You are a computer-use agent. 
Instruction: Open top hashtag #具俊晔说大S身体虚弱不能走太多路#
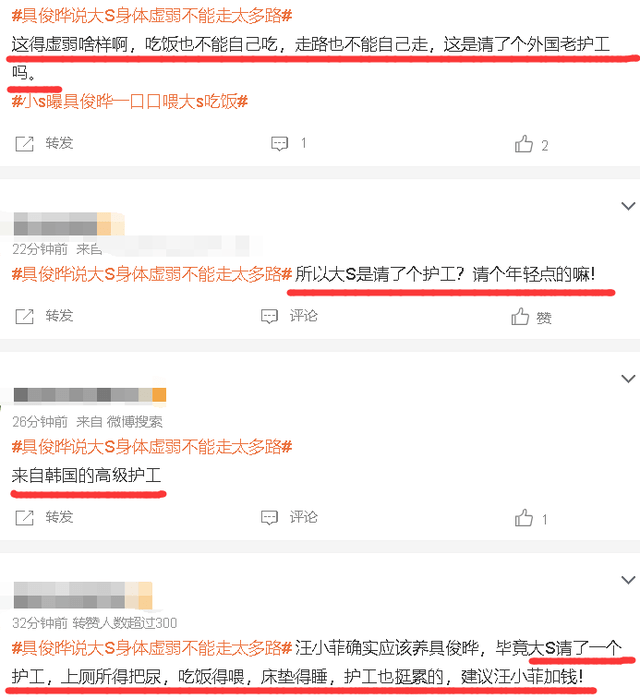[152, 16]
